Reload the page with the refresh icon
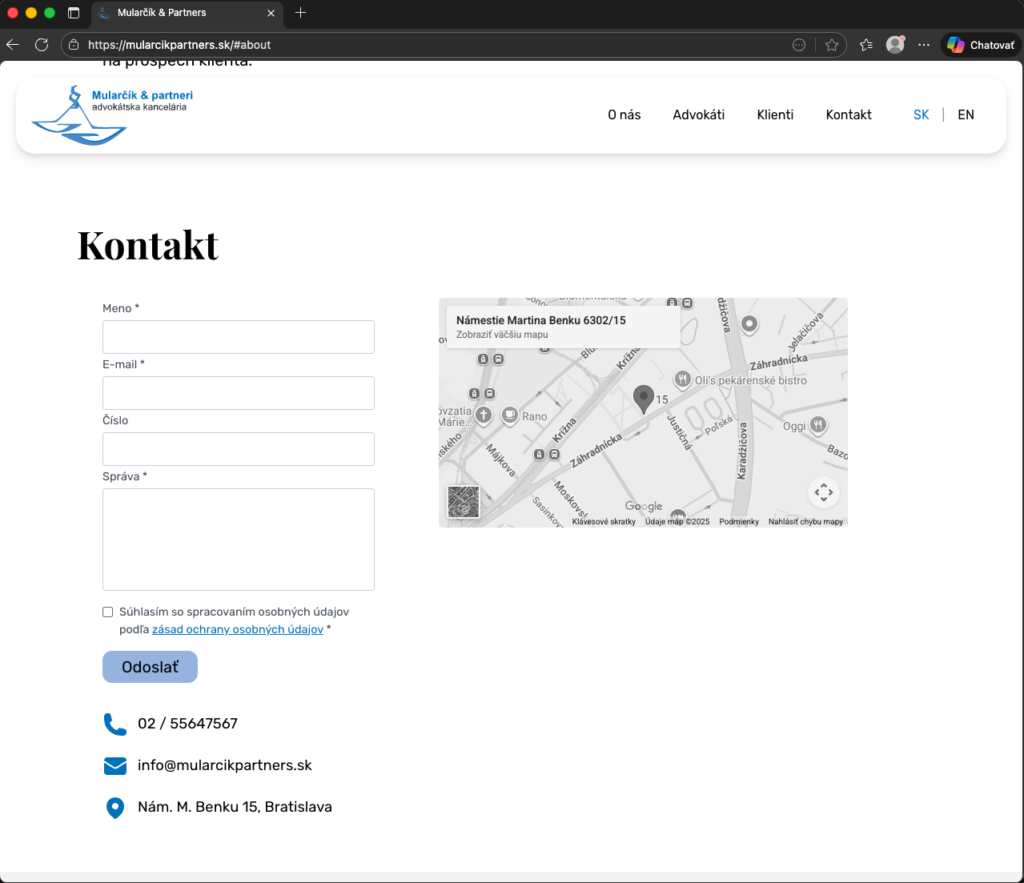This screenshot has width=1024, height=883. 42,45
